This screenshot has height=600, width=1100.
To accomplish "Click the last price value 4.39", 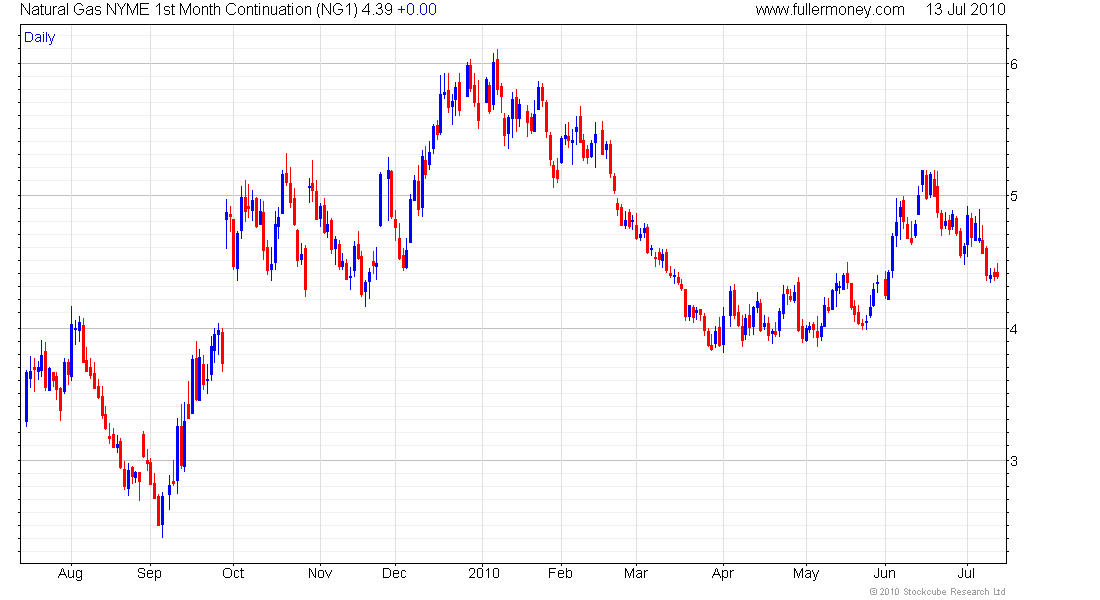I will coord(377,10).
